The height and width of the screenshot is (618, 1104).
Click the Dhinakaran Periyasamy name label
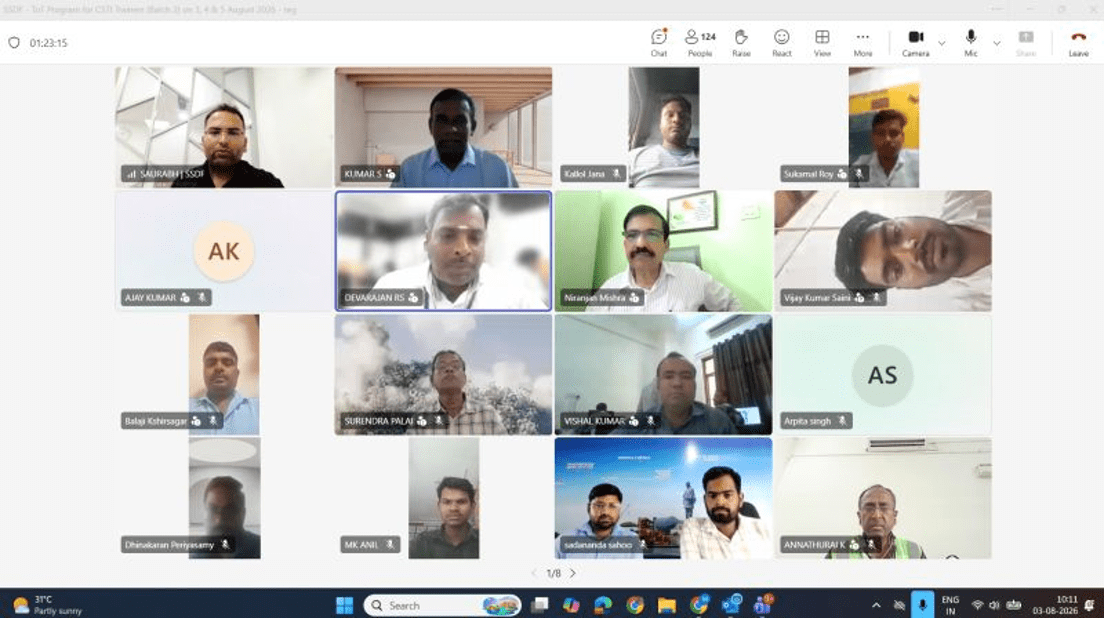coord(169,545)
